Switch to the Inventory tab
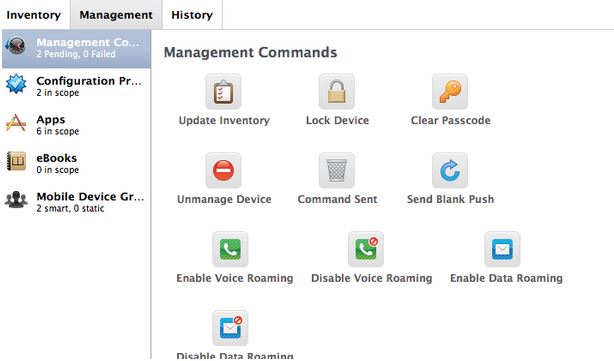The width and height of the screenshot is (614, 361). coord(34,15)
